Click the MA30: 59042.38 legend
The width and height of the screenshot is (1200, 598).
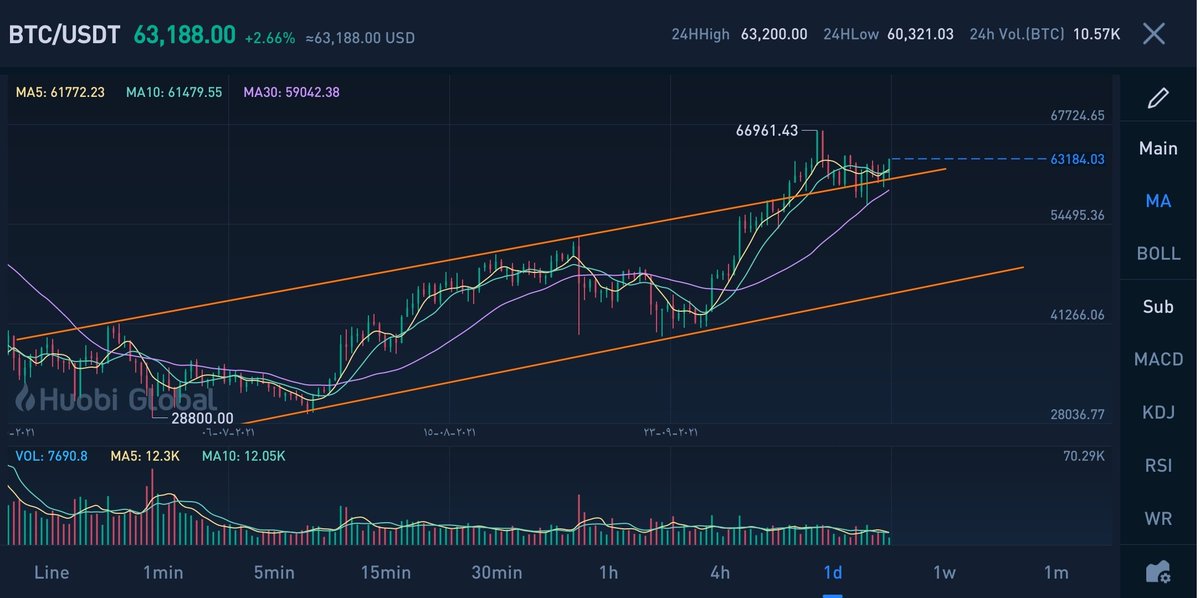pos(291,92)
